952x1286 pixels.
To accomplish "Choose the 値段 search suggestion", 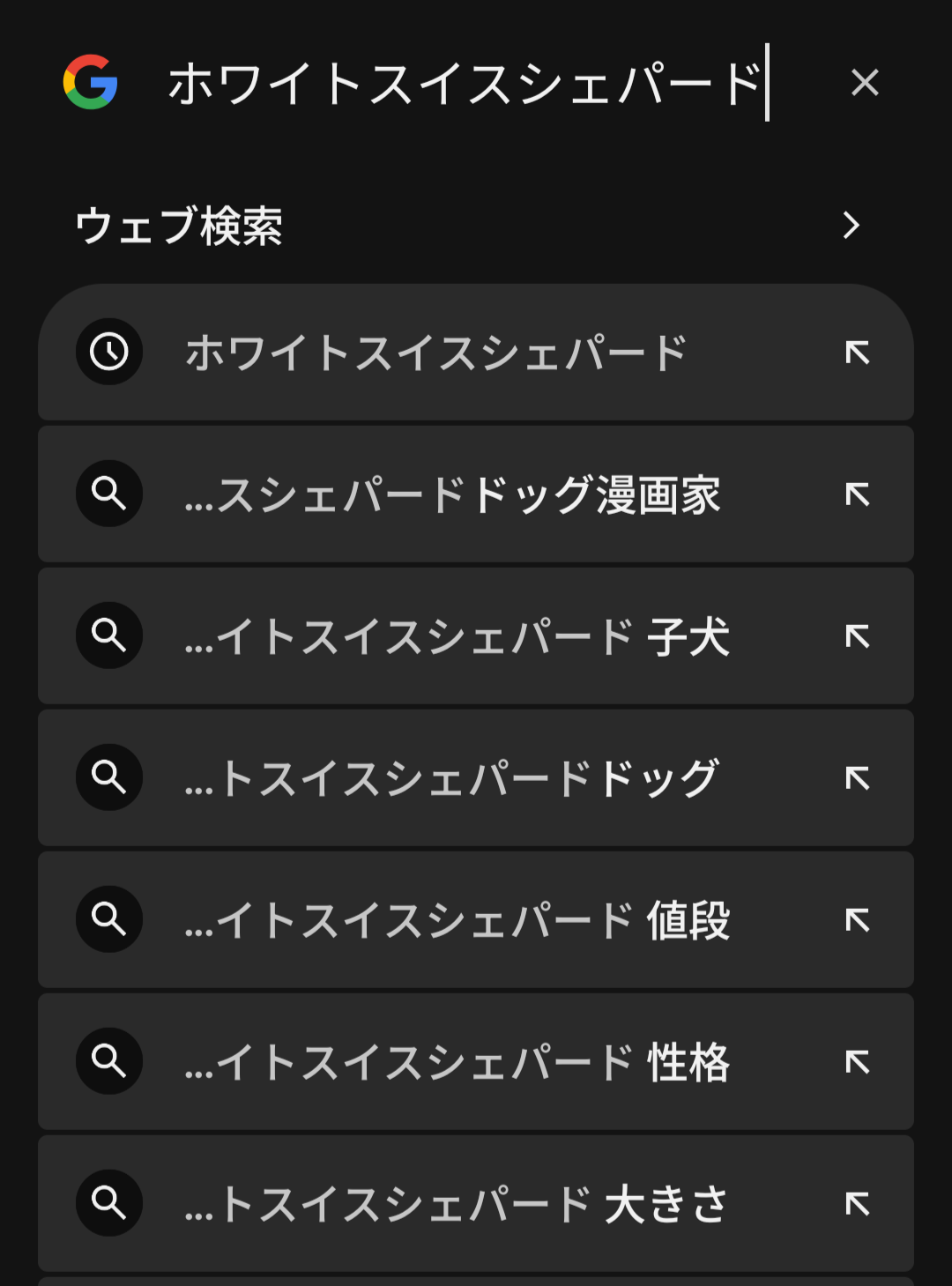I will [457, 920].
